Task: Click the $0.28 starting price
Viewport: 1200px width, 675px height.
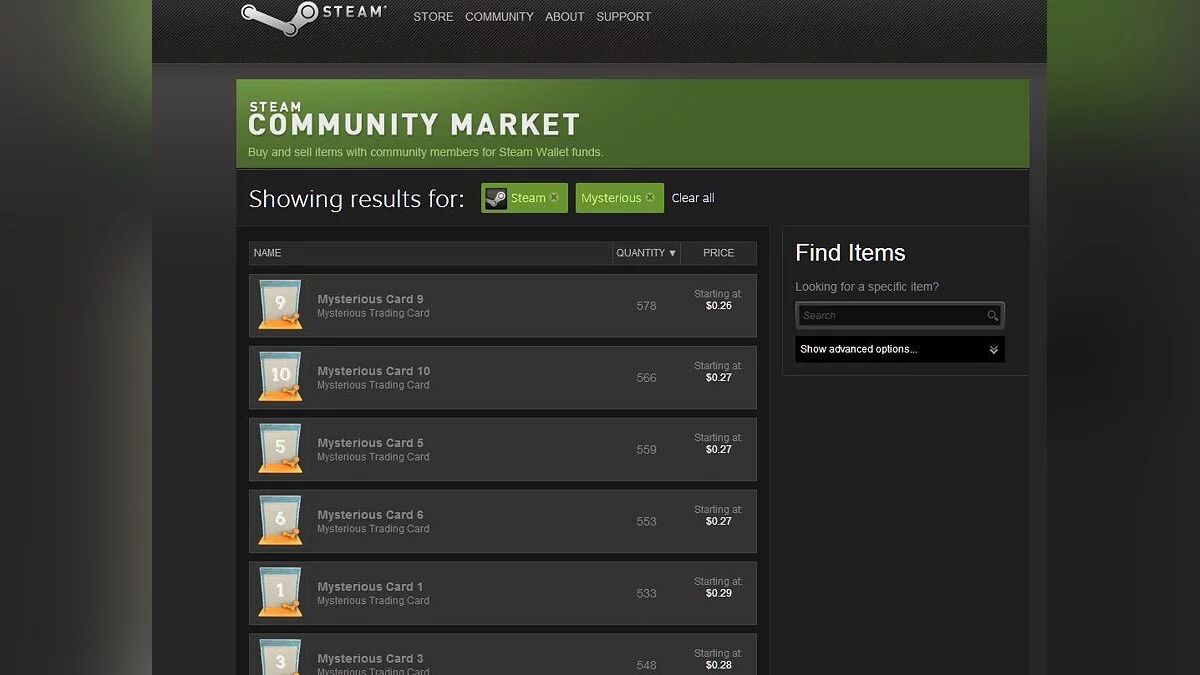Action: coord(718,666)
